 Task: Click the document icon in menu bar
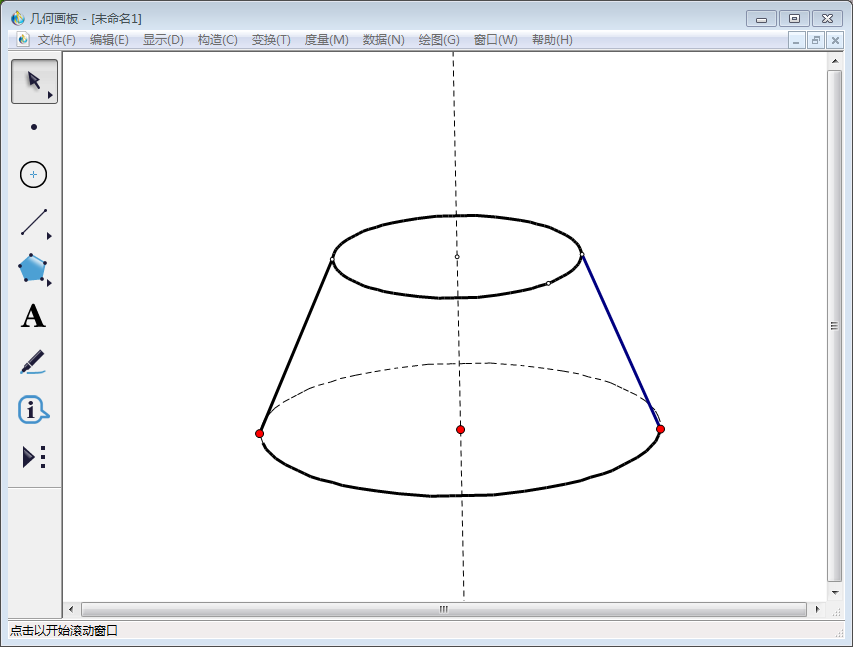coord(23,40)
